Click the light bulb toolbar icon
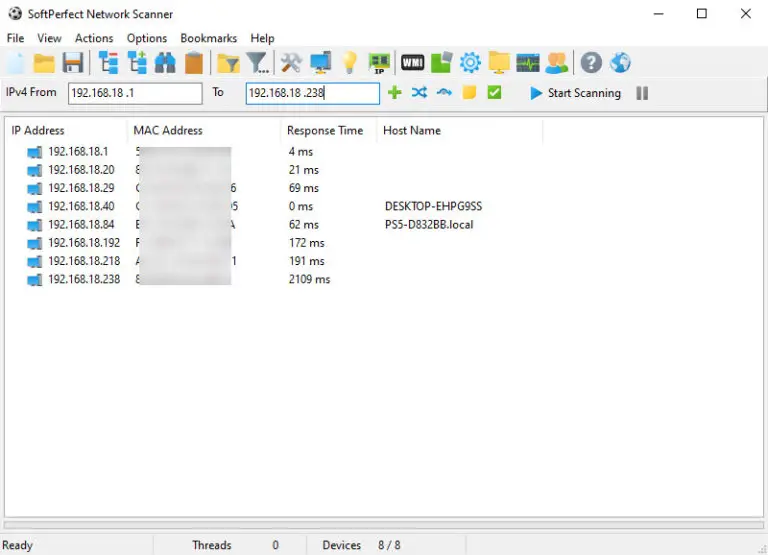Viewport: 768px width, 555px height. 349,64
